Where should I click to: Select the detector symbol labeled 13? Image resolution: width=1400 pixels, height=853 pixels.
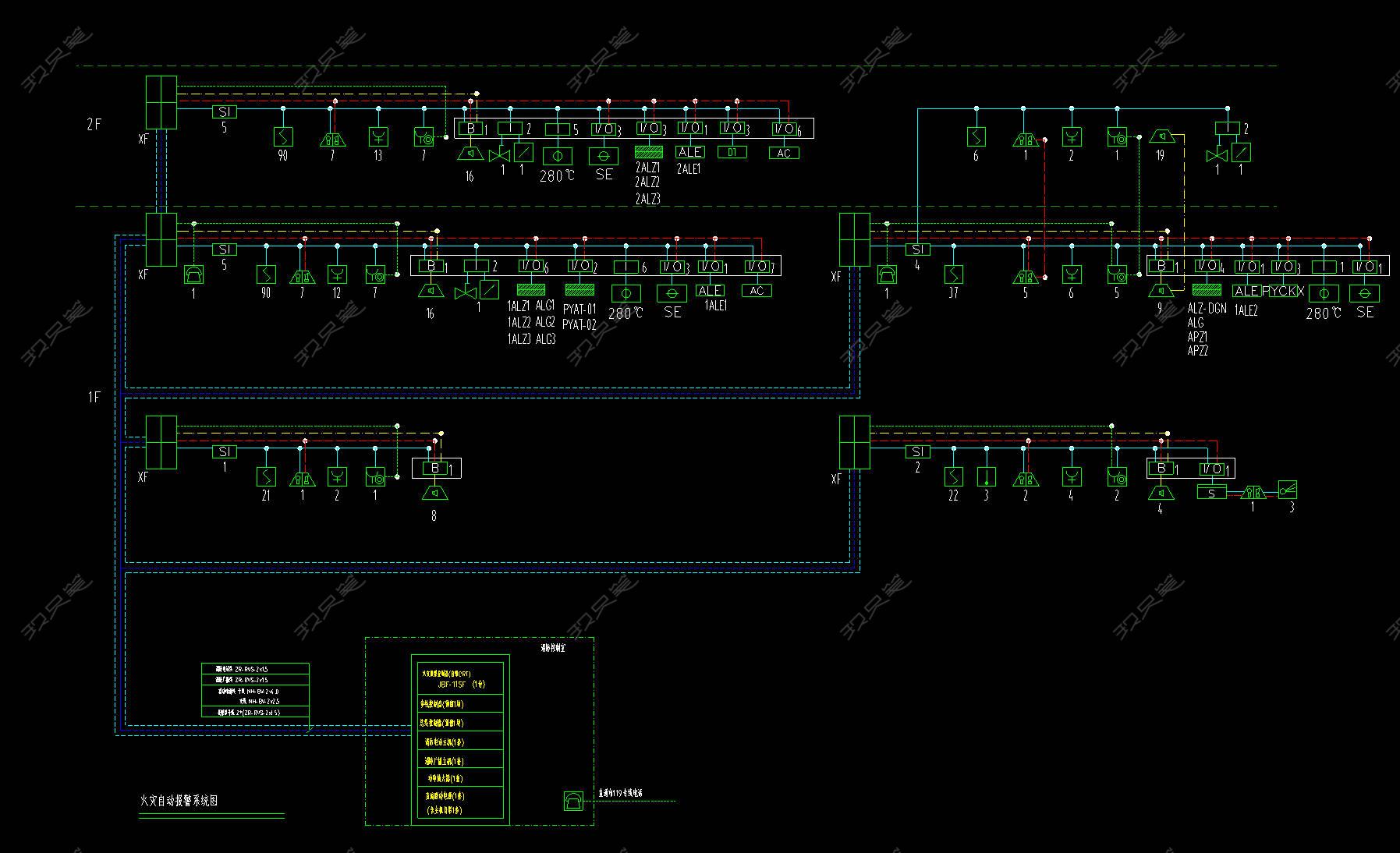378,136
